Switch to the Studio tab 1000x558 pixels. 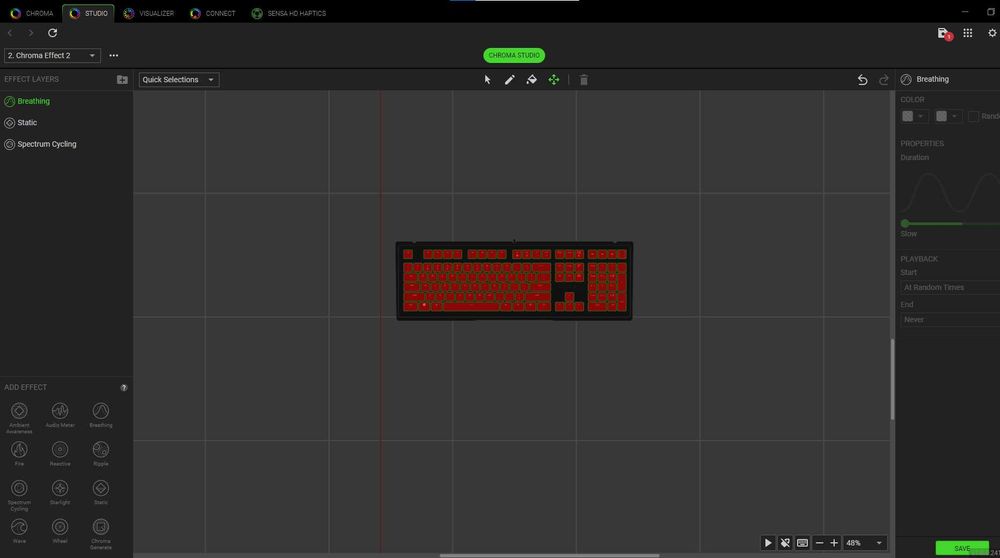[x=89, y=13]
